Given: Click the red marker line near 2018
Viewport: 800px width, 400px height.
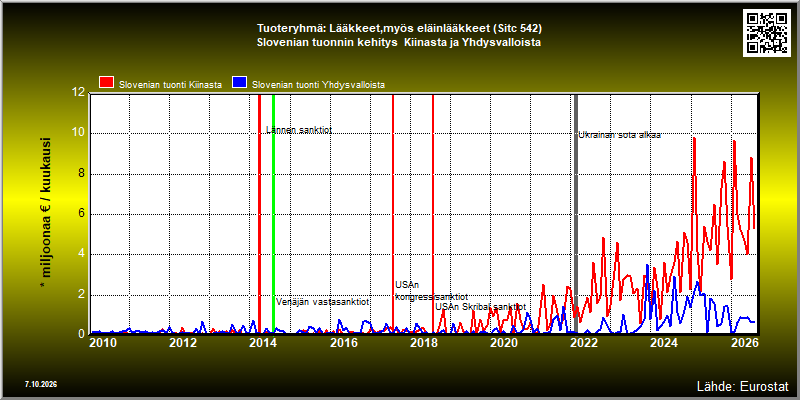Looking at the screenshot, I should click(x=433, y=214).
